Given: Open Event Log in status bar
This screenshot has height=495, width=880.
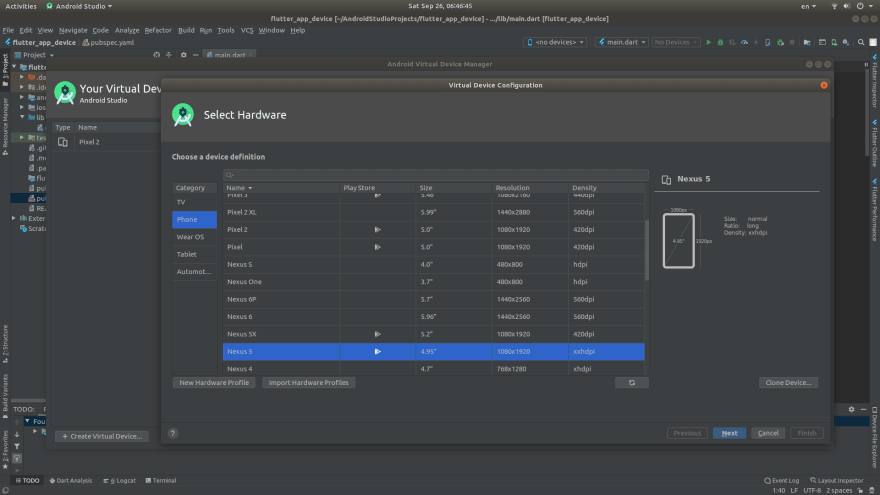Looking at the screenshot, I should point(782,480).
